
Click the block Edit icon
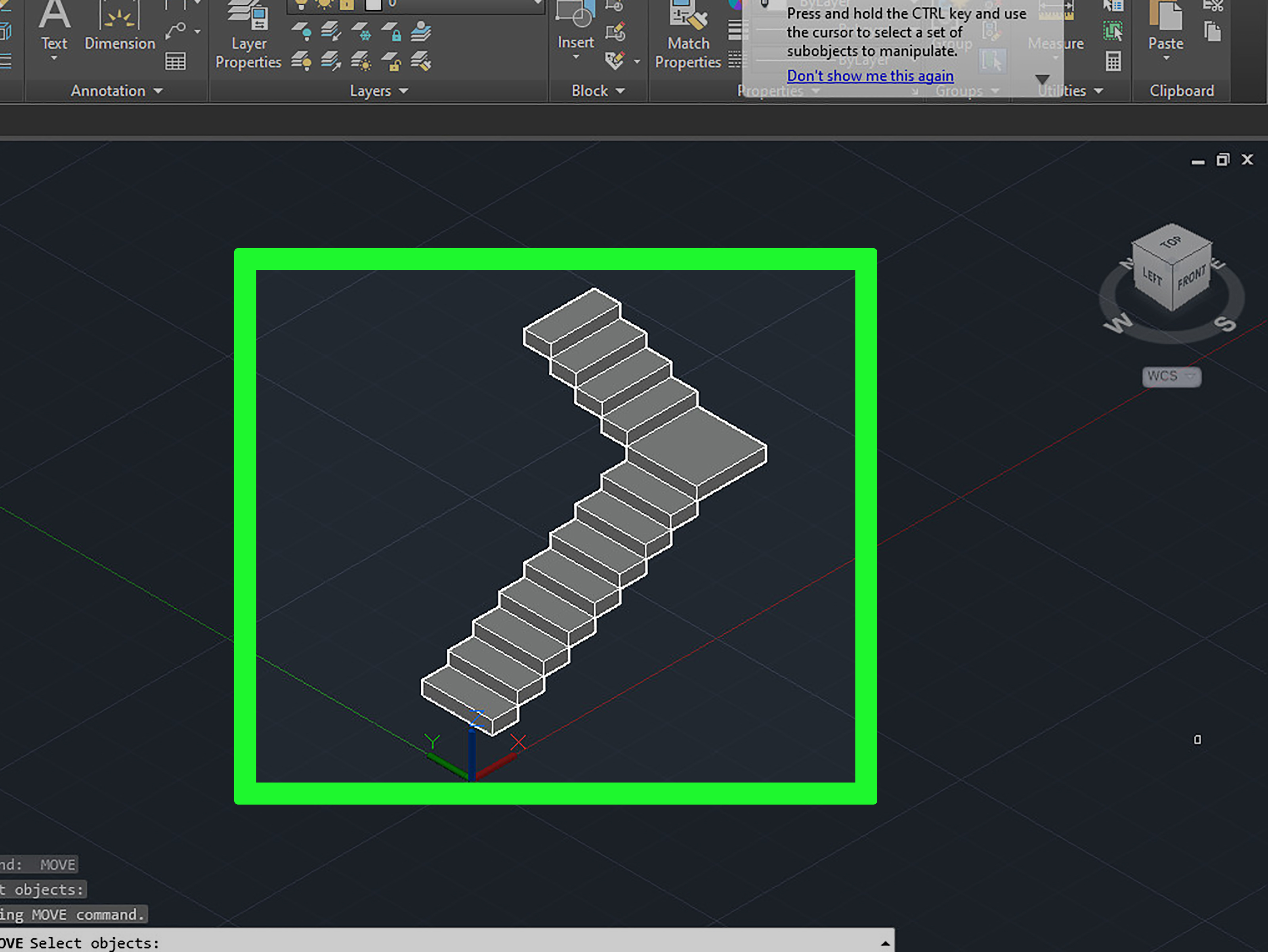[x=615, y=32]
